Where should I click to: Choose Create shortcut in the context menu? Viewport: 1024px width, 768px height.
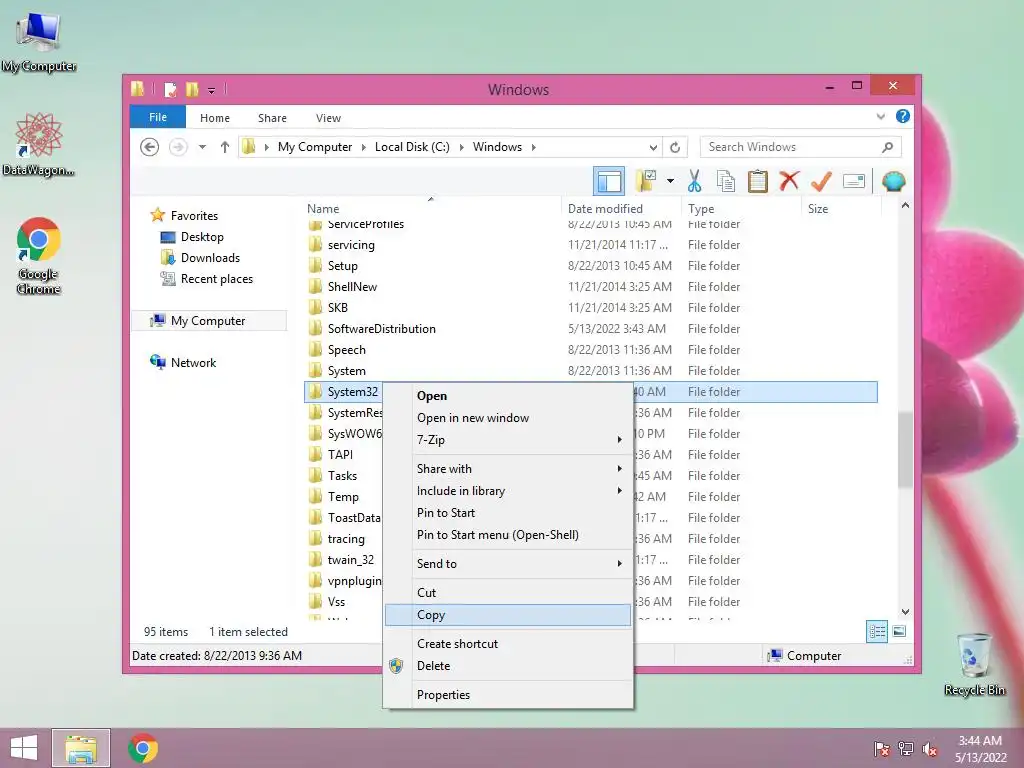[507, 643]
